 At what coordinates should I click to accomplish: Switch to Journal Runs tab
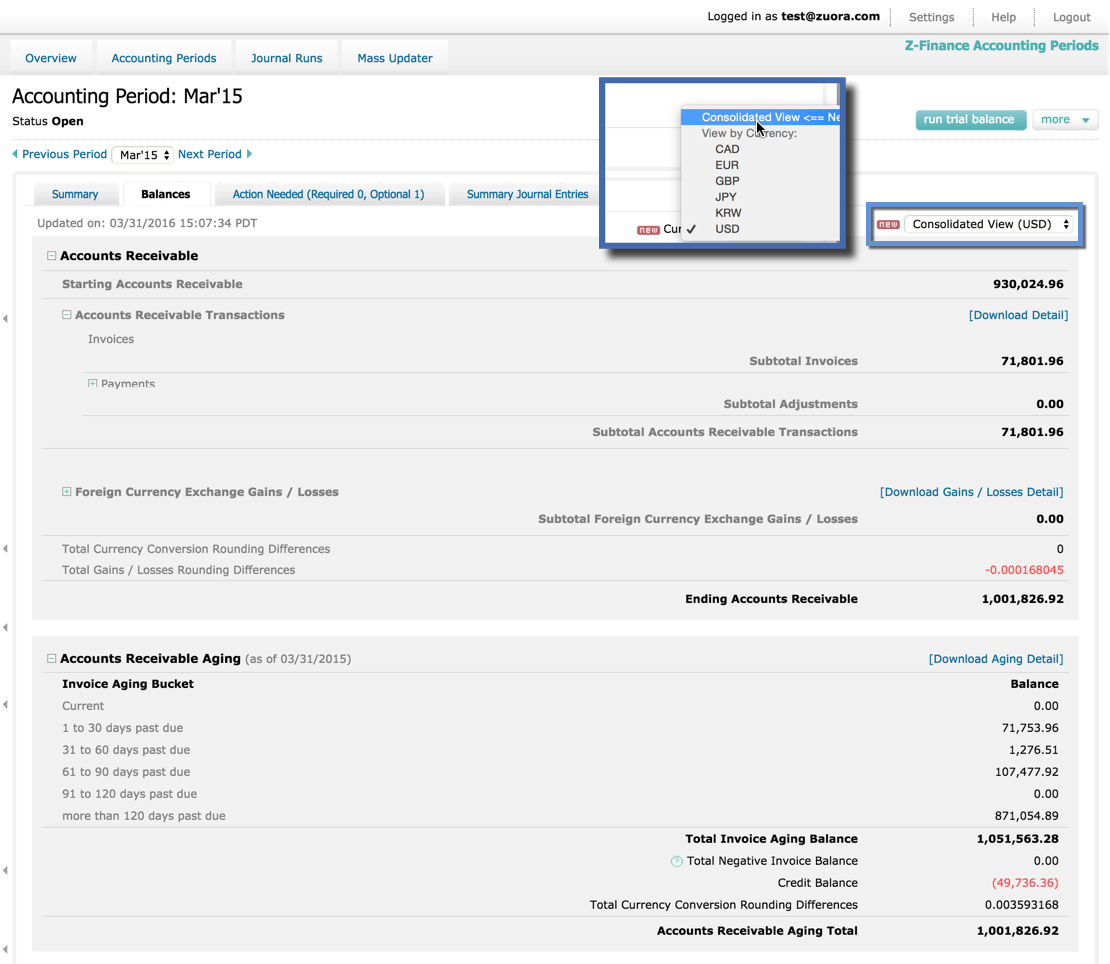pyautogui.click(x=287, y=58)
